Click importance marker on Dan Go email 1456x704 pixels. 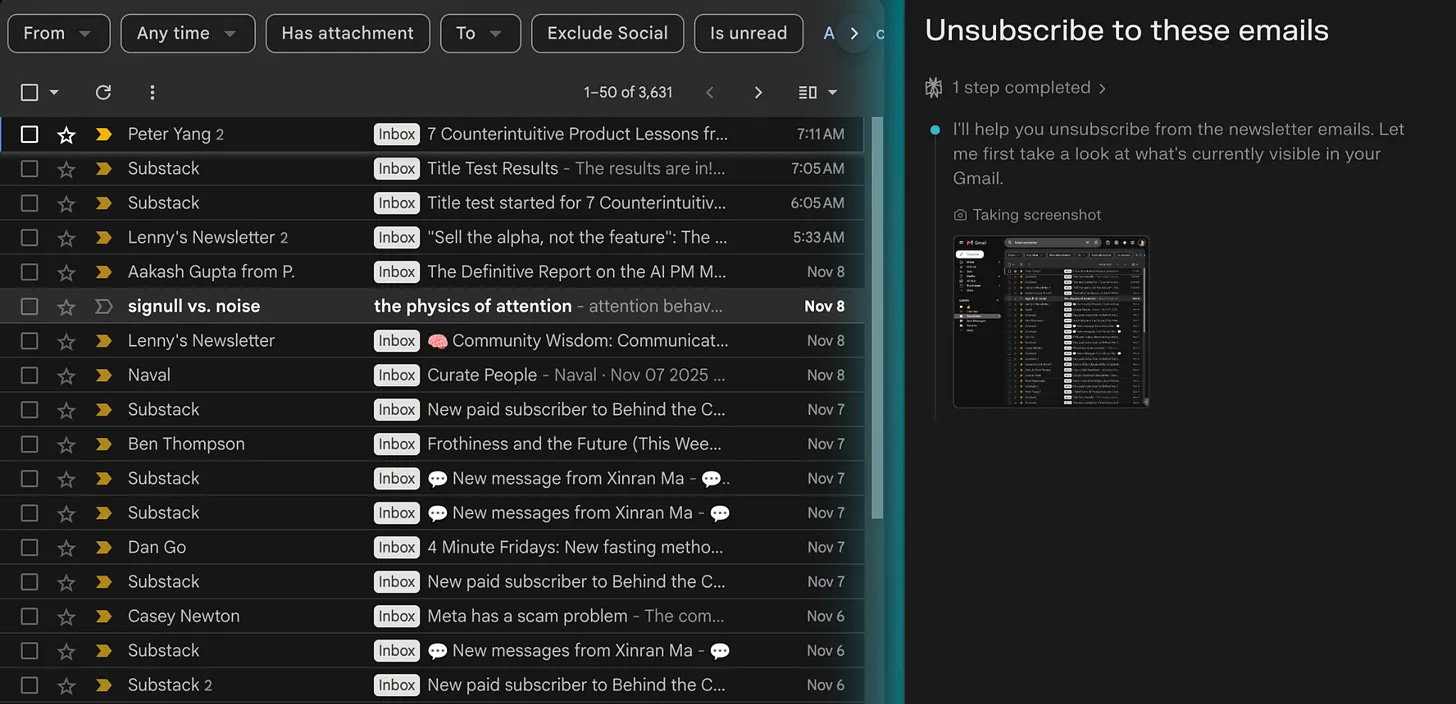(x=103, y=547)
